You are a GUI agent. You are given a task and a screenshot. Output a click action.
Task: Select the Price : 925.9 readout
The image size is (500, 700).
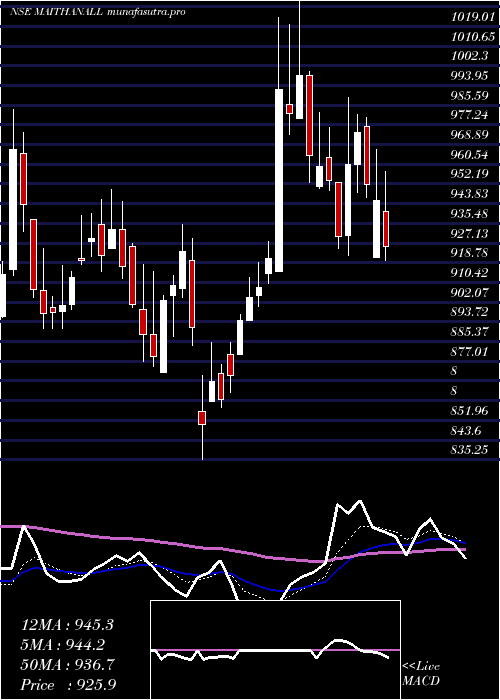tap(69, 685)
